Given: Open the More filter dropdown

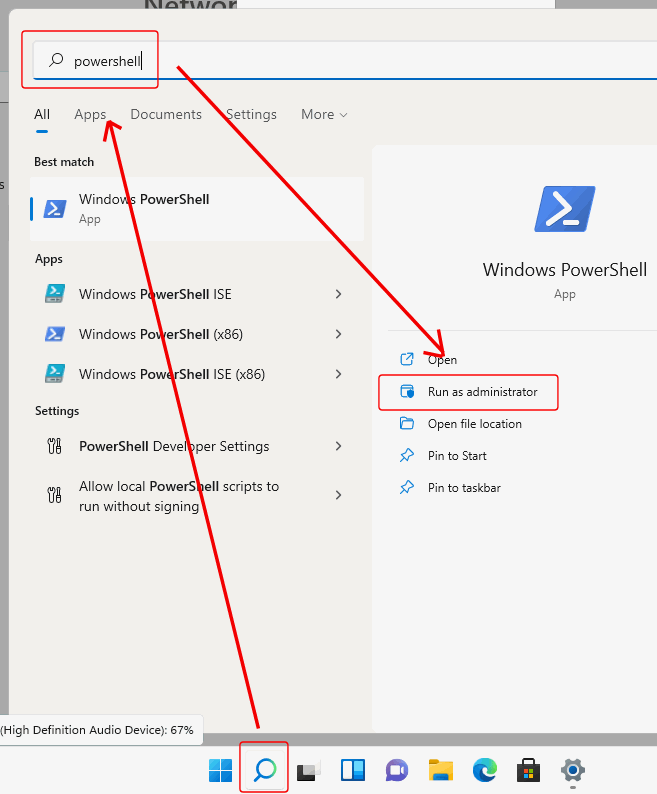Looking at the screenshot, I should (324, 114).
